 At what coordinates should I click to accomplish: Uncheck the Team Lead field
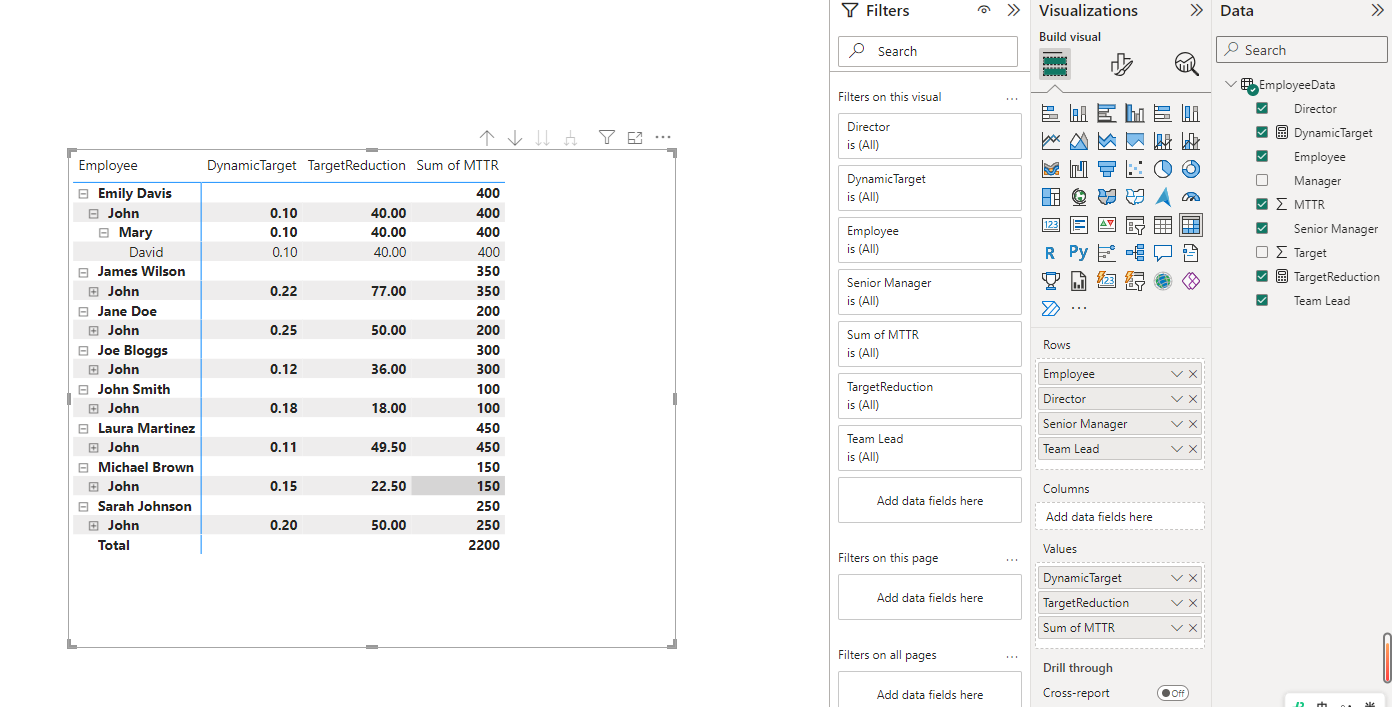coord(1262,300)
